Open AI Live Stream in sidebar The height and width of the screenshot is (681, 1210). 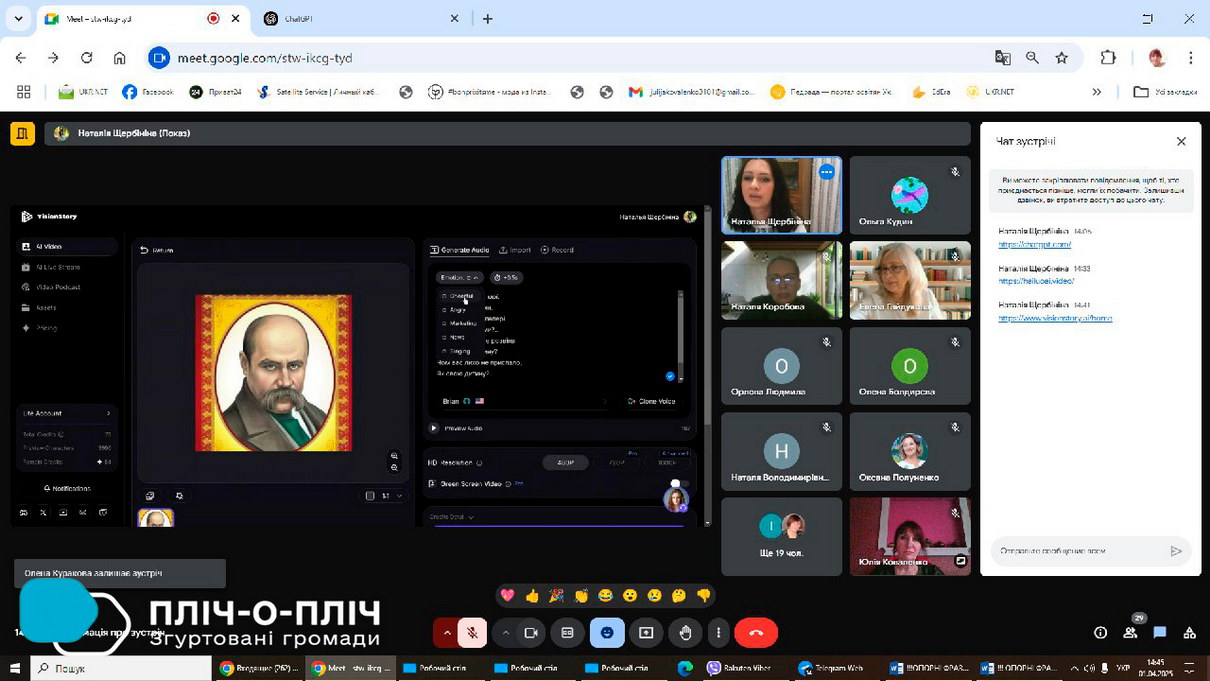click(68, 267)
